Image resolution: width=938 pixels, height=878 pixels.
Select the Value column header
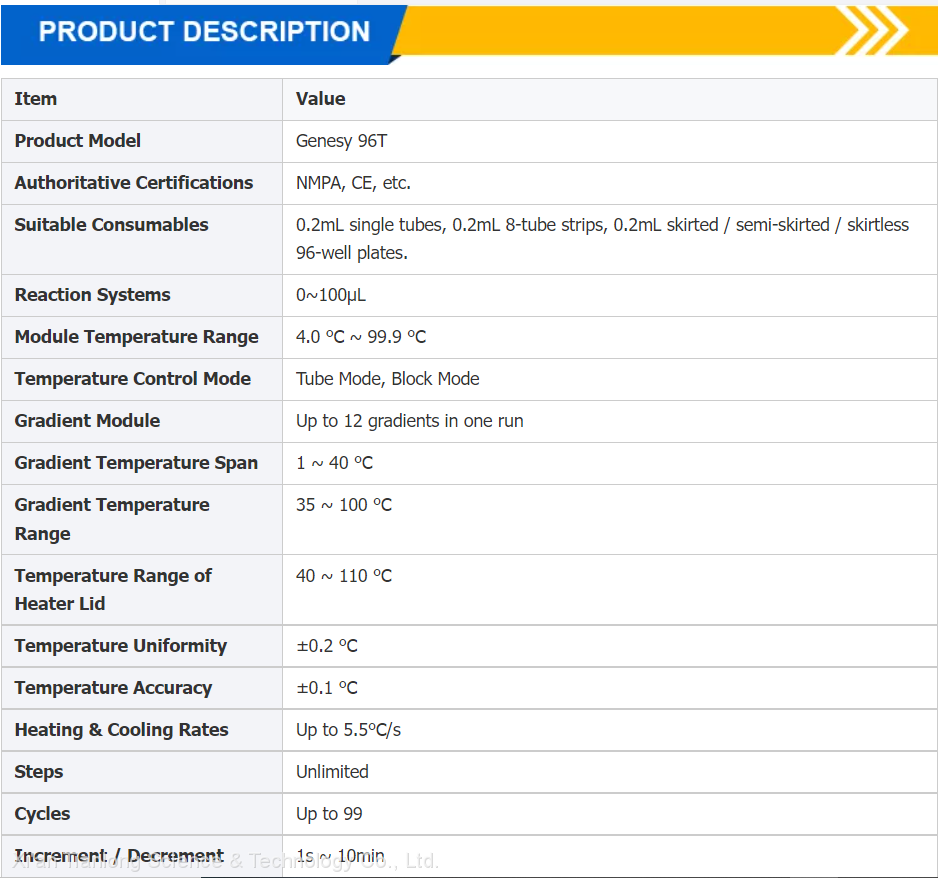(x=320, y=99)
